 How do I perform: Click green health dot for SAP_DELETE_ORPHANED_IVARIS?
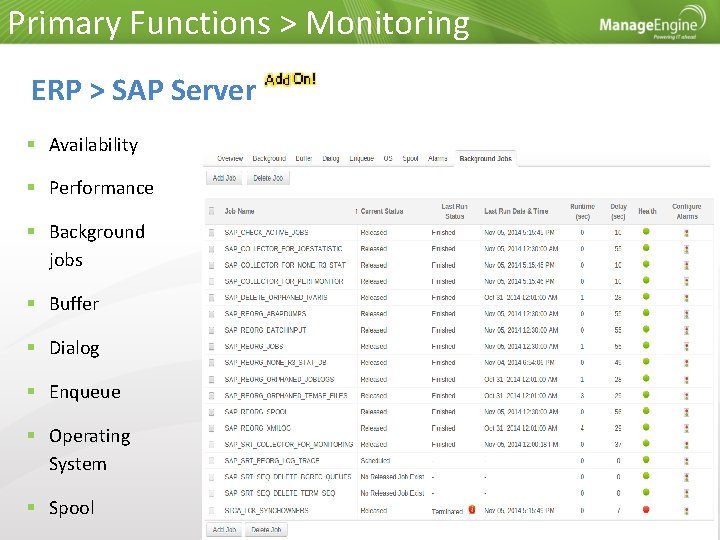[x=646, y=296]
